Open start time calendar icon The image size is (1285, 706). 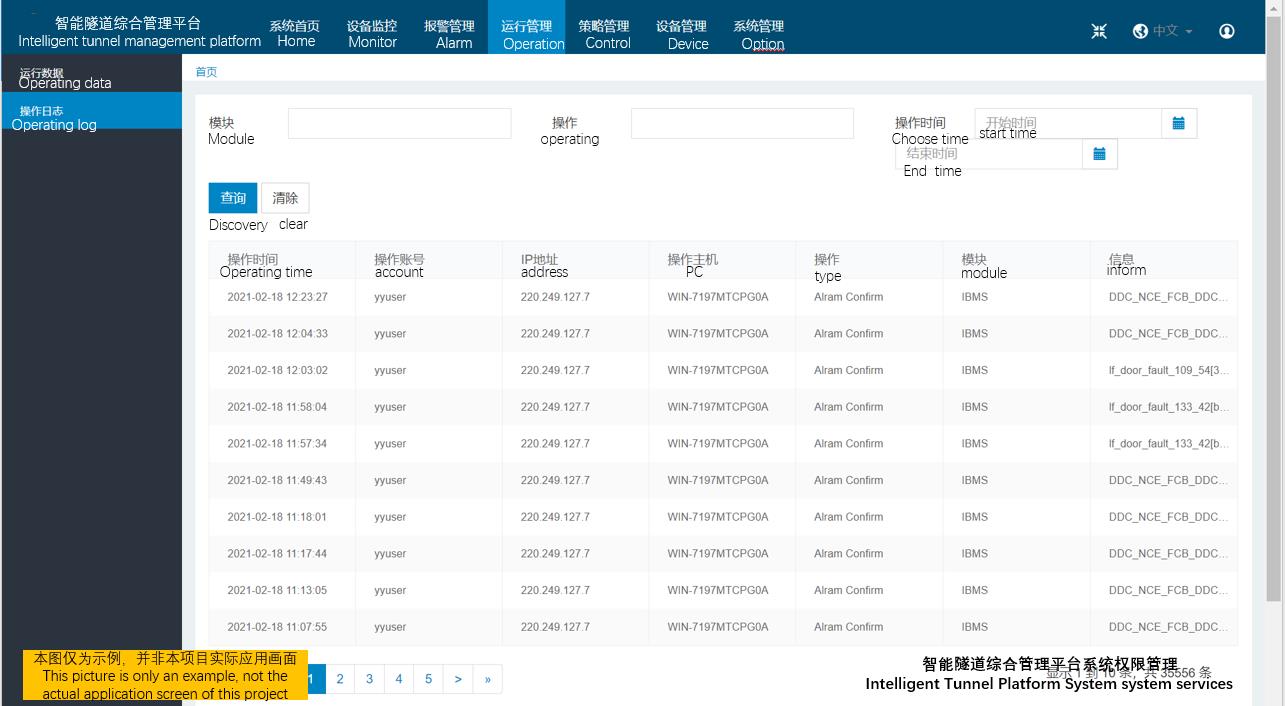coord(1179,123)
